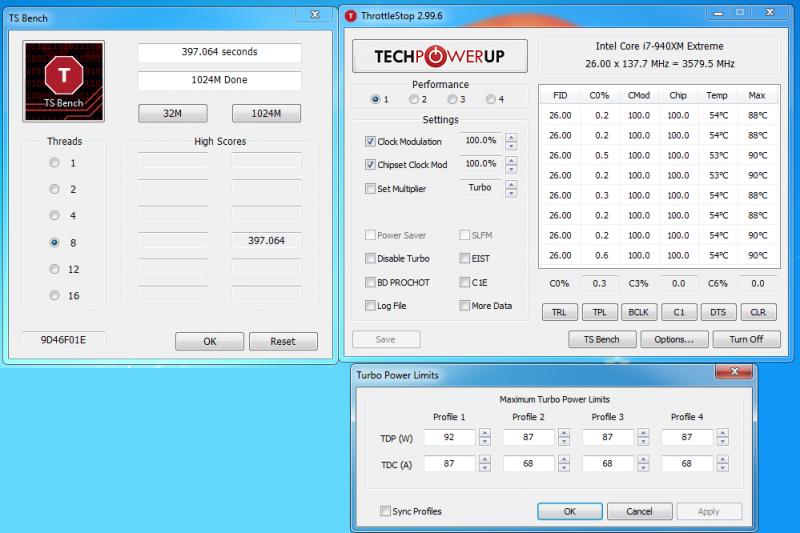Confirm Turbo Power Limits with OK
Image resolution: width=800 pixels, height=533 pixels.
pyautogui.click(x=570, y=512)
